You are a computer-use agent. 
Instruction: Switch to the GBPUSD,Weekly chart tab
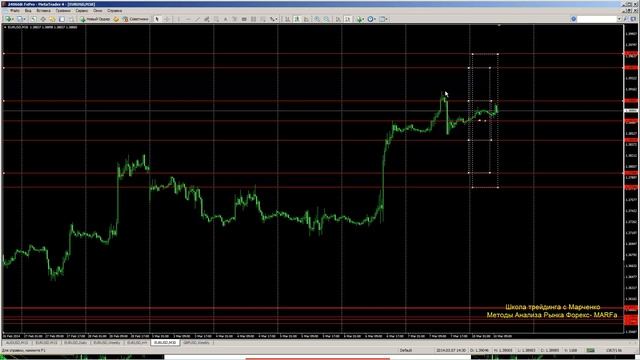197,342
